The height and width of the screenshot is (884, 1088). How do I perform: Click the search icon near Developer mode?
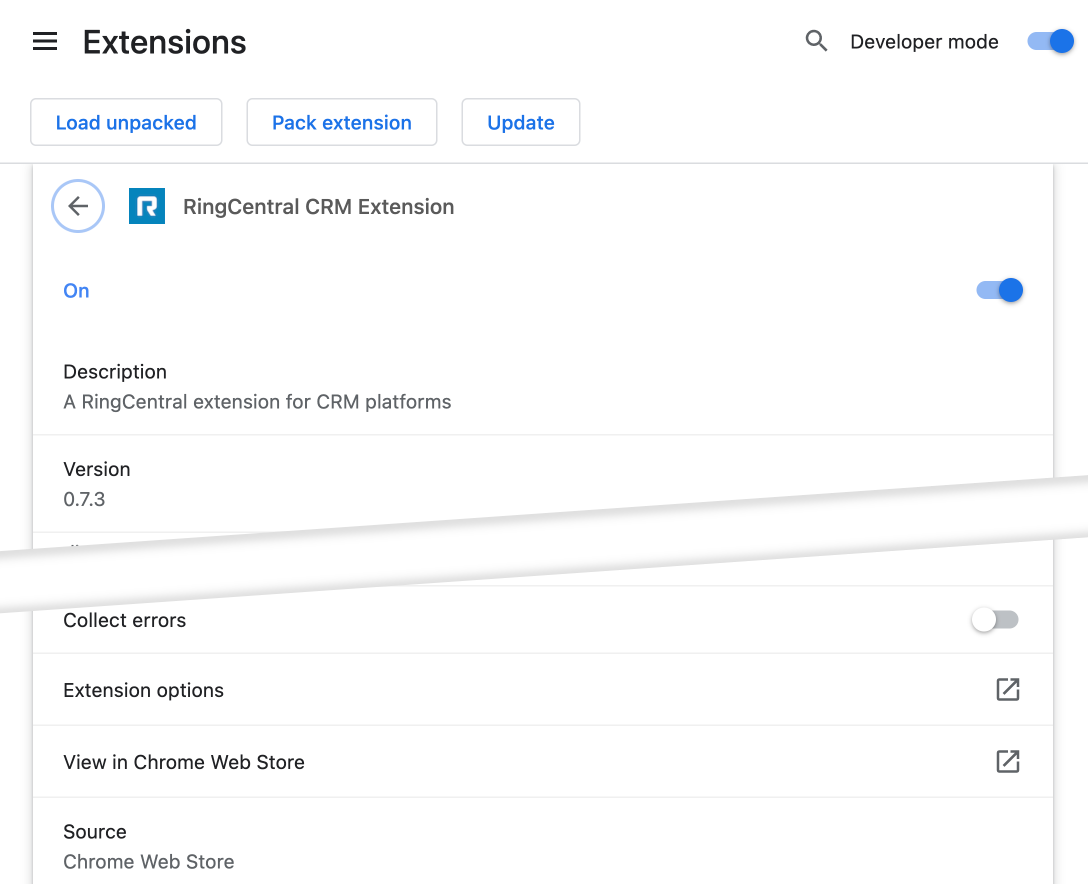816,41
